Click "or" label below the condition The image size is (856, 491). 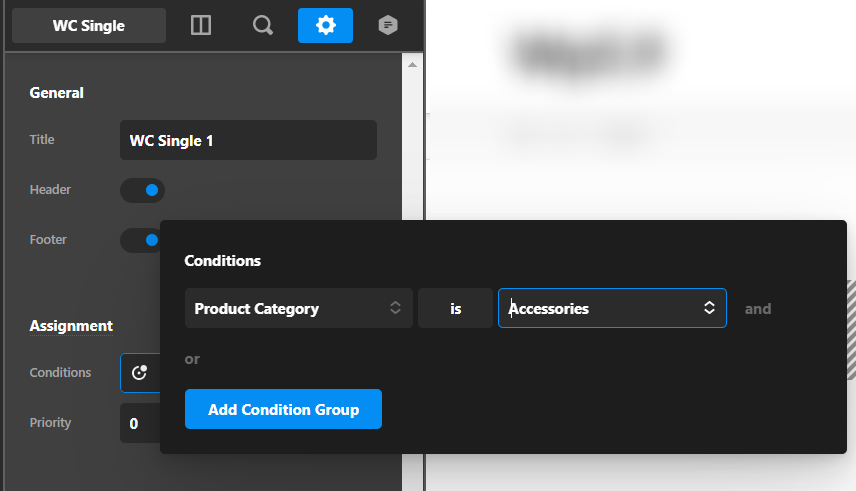(x=192, y=359)
